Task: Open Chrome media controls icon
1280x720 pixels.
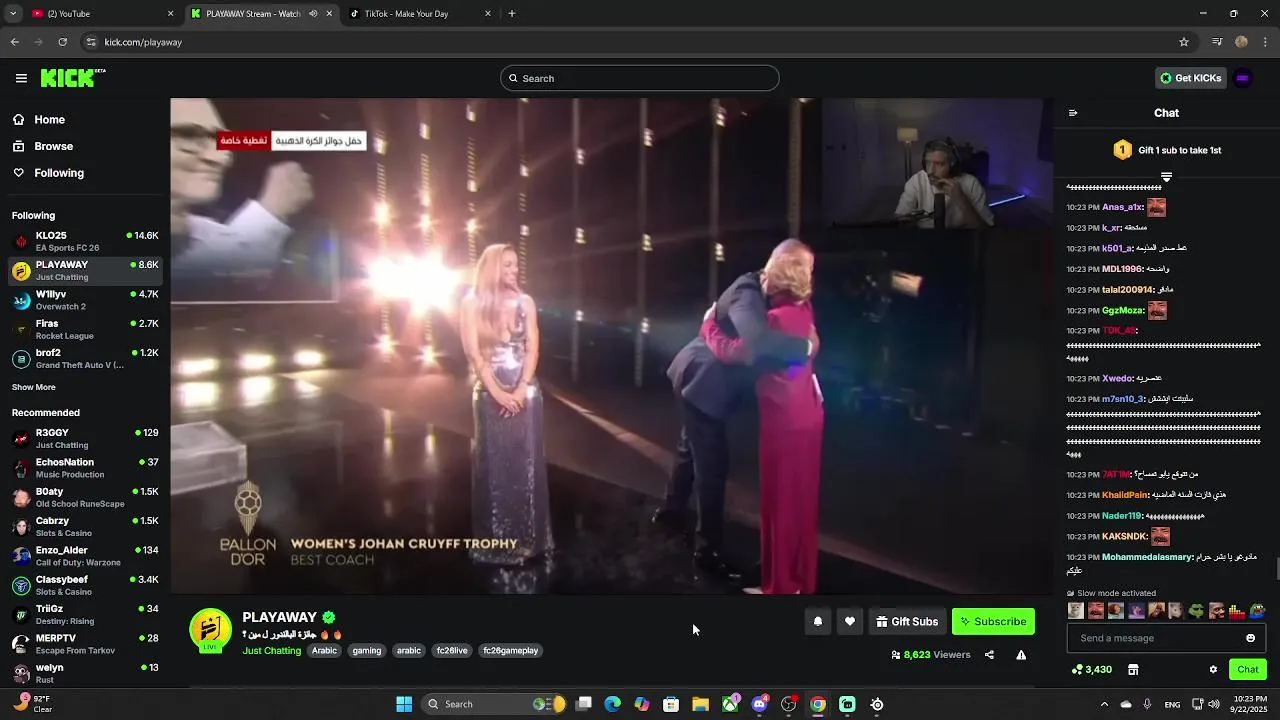Action: point(1217,42)
